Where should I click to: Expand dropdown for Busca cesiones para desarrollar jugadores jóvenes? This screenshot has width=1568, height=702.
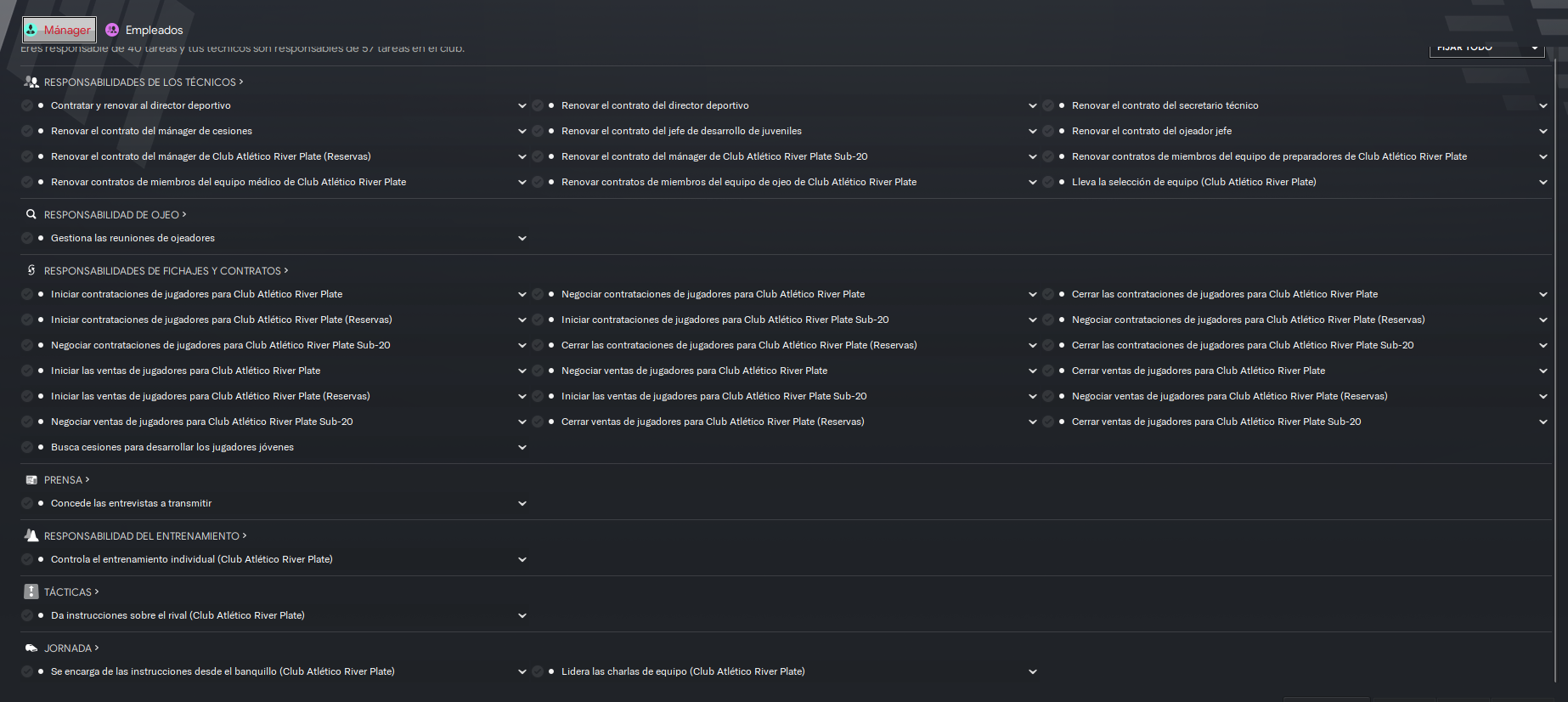(x=522, y=447)
